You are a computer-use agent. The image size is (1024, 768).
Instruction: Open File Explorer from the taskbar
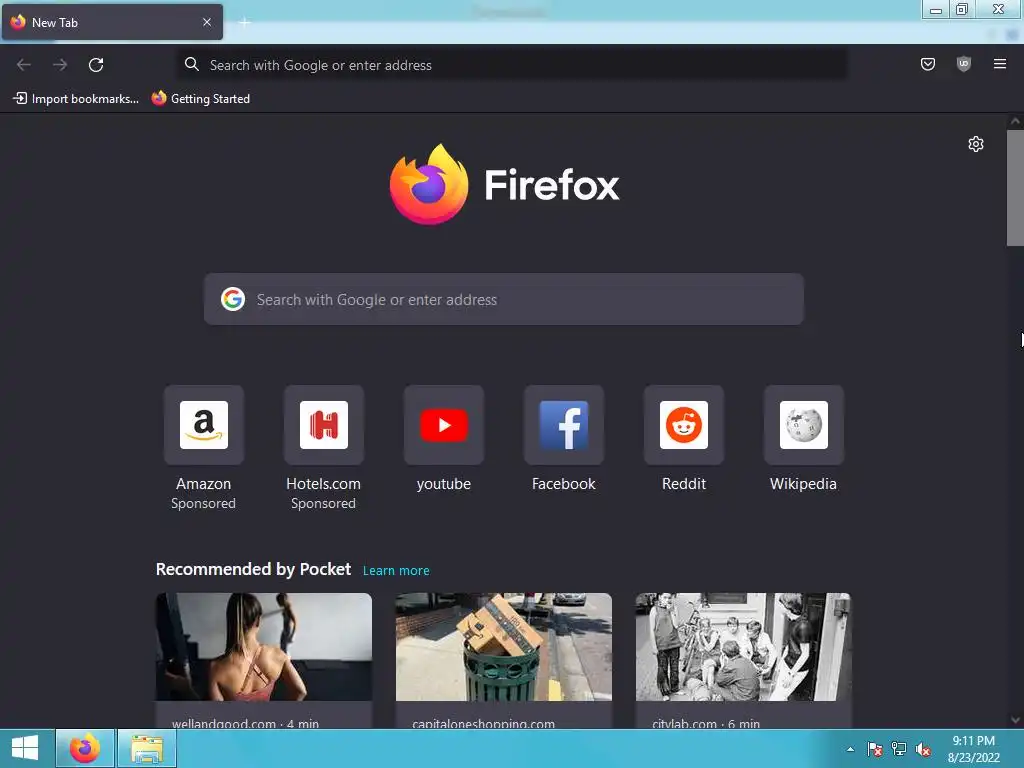(x=147, y=748)
